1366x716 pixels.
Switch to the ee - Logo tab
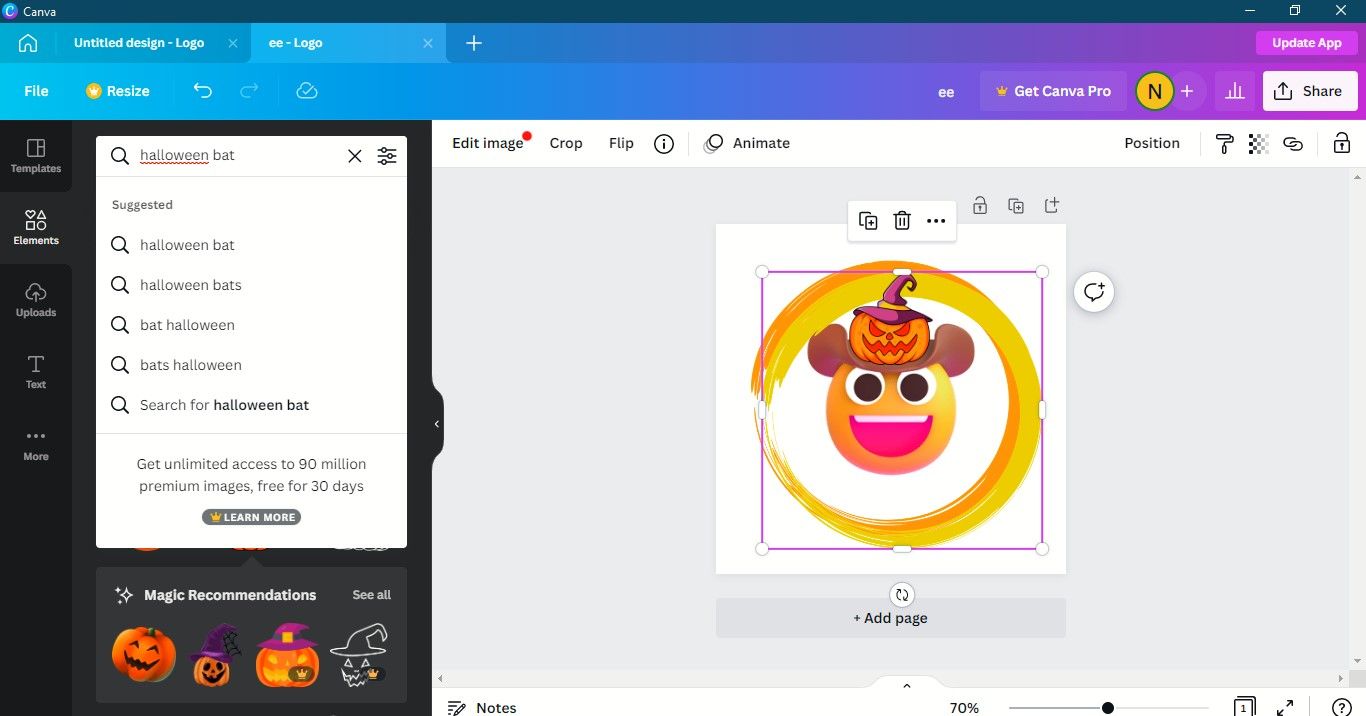pos(296,43)
